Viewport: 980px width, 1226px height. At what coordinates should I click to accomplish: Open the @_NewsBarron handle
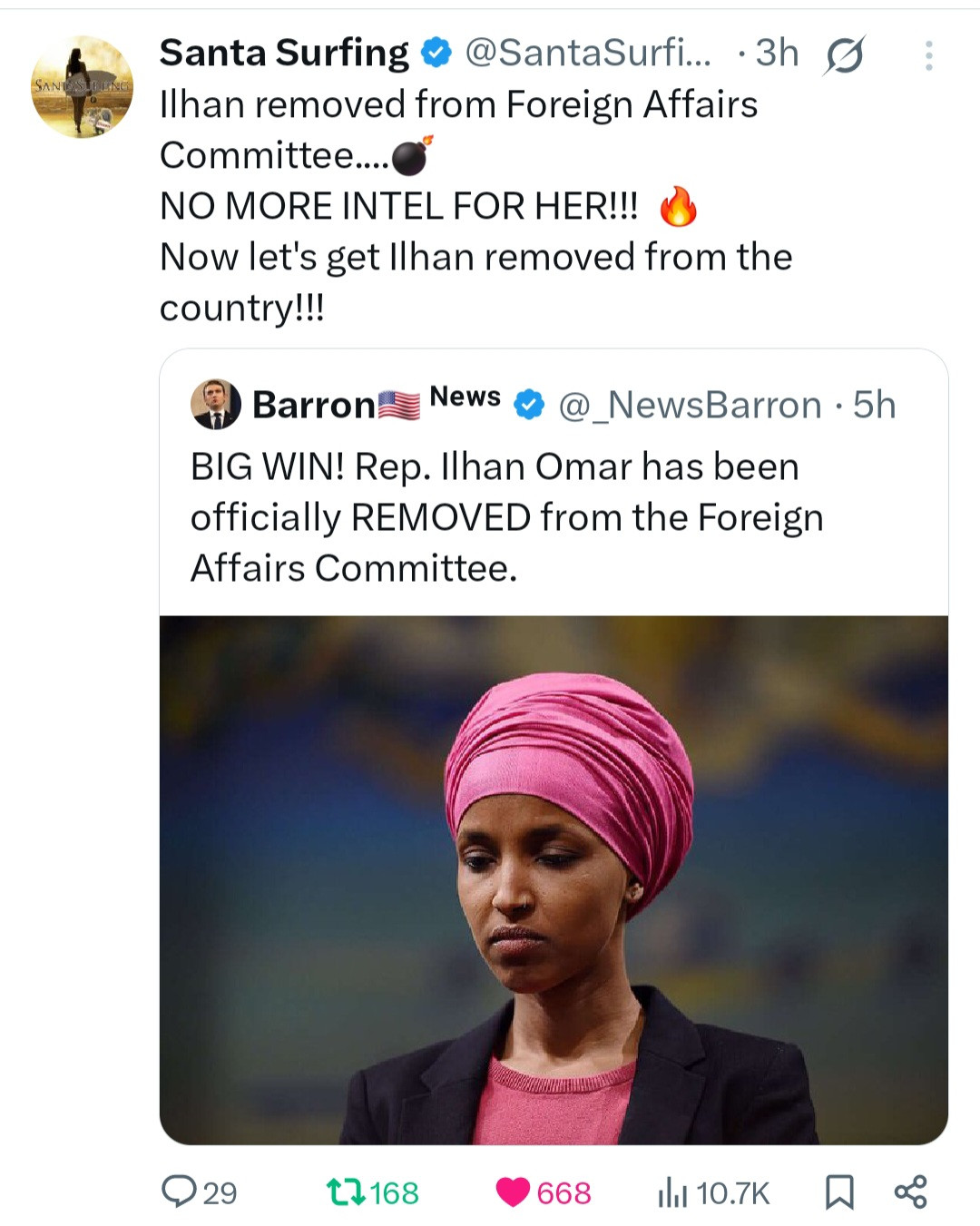(x=690, y=405)
